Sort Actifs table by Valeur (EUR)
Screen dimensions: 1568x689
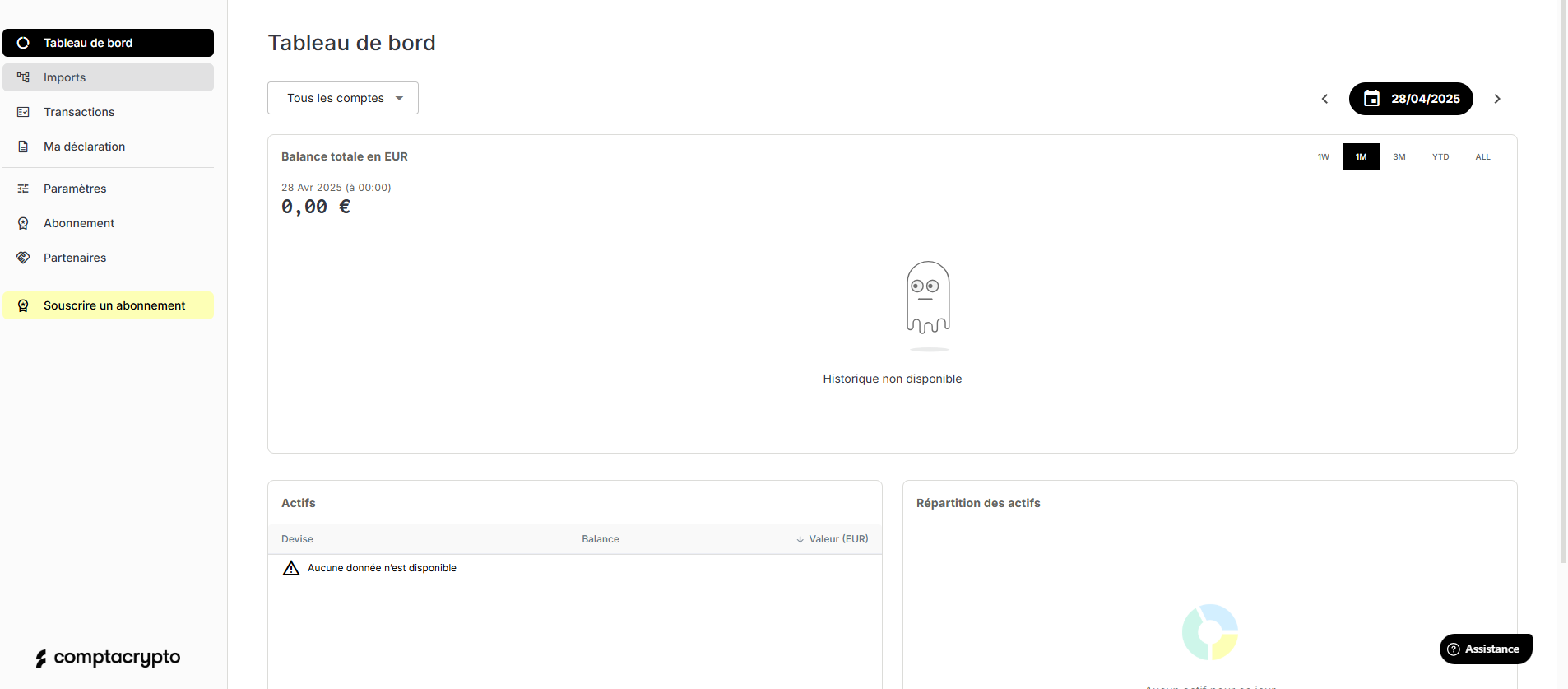[837, 539]
